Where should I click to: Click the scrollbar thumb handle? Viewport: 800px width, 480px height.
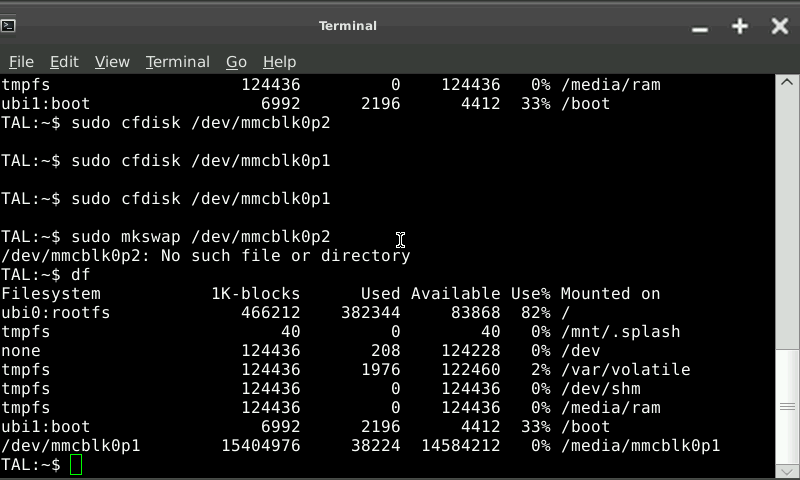tap(789, 406)
